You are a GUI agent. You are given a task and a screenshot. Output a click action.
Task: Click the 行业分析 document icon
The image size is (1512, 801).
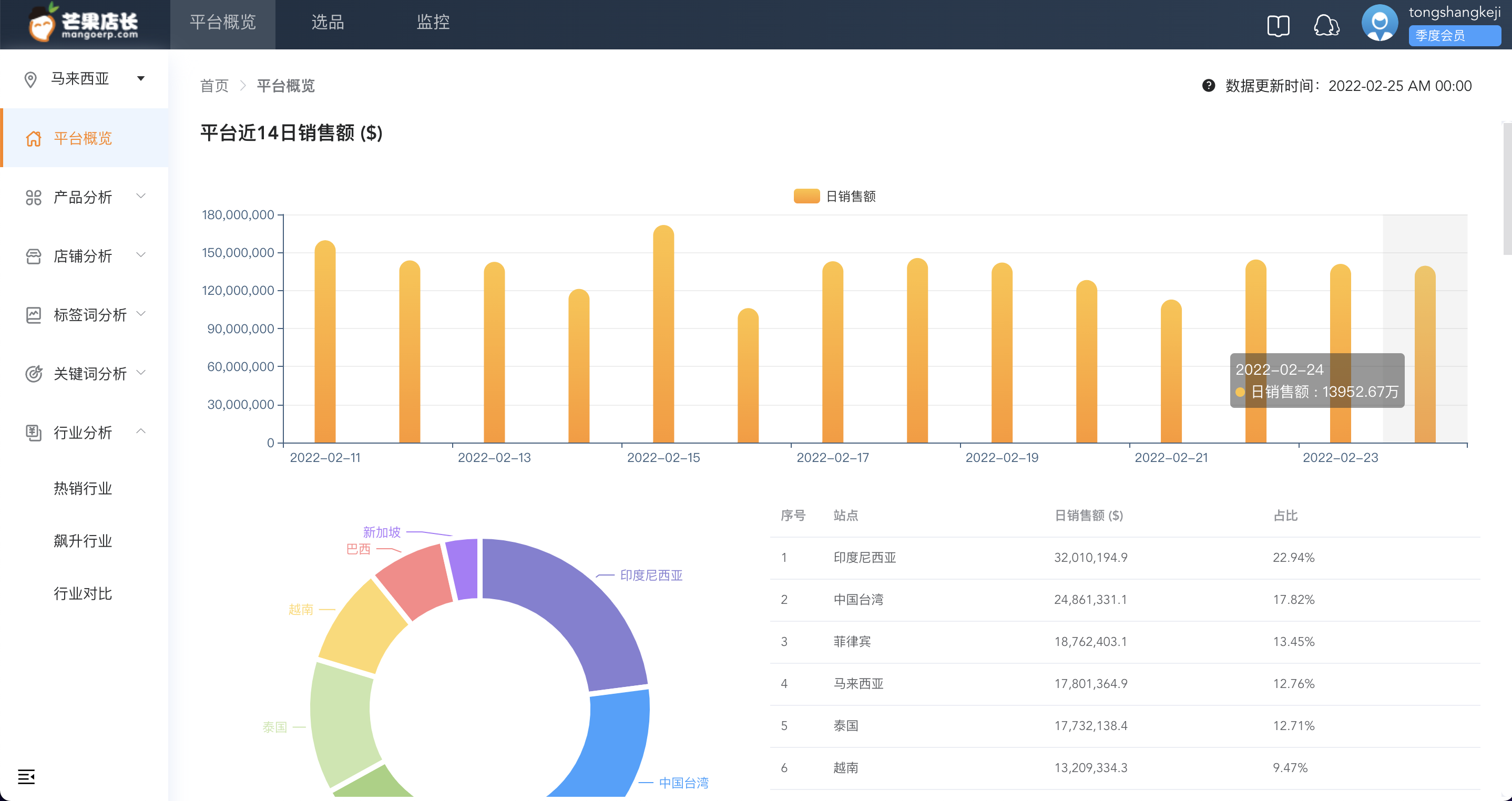tap(34, 433)
